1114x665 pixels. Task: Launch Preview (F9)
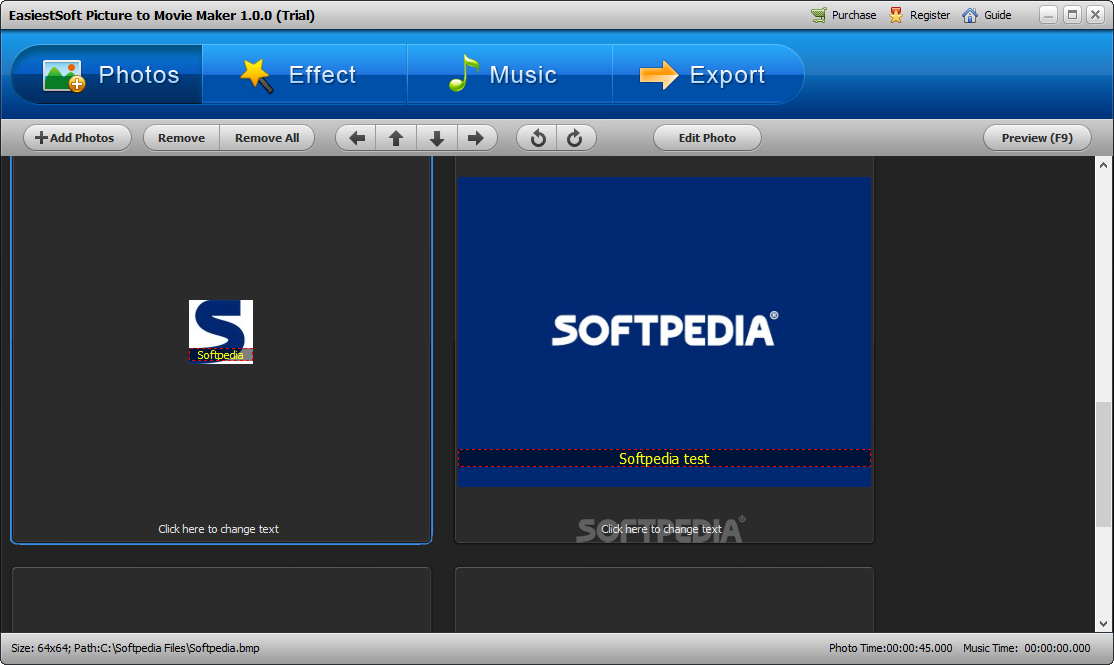(x=1037, y=138)
